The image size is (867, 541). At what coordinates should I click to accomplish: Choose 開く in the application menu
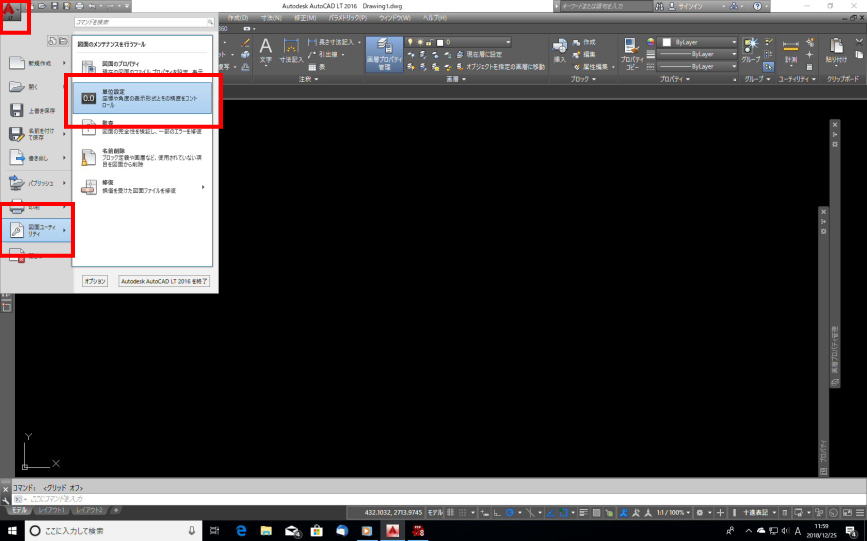(37, 87)
